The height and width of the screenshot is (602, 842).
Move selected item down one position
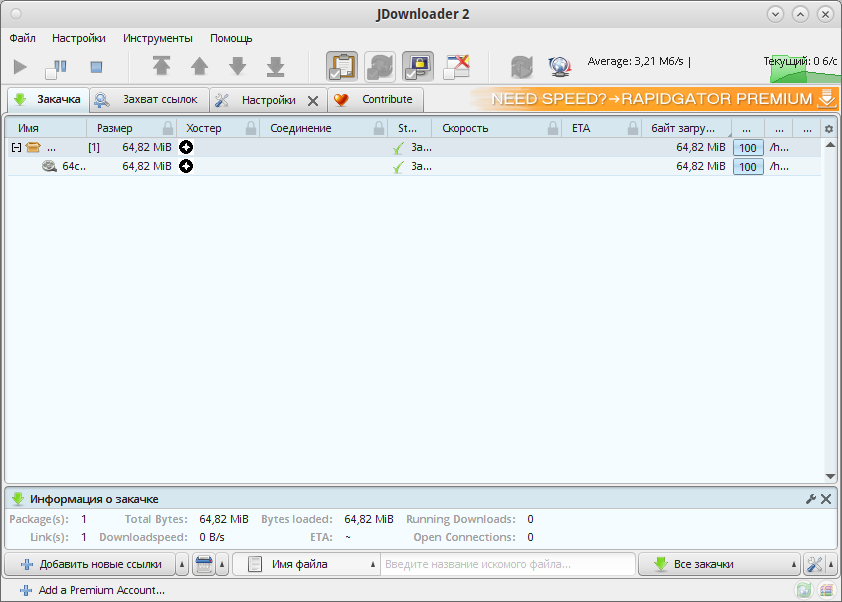point(237,67)
